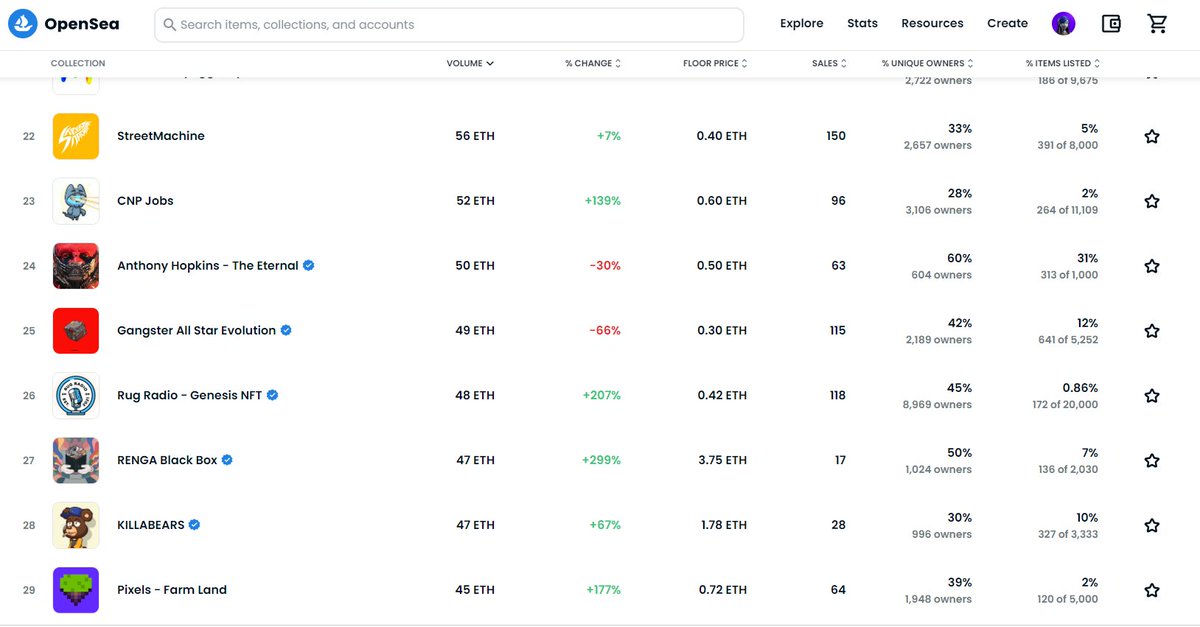Open Pixels Farm Land thumbnail
Viewport: 1200px width, 627px height.
(76, 590)
